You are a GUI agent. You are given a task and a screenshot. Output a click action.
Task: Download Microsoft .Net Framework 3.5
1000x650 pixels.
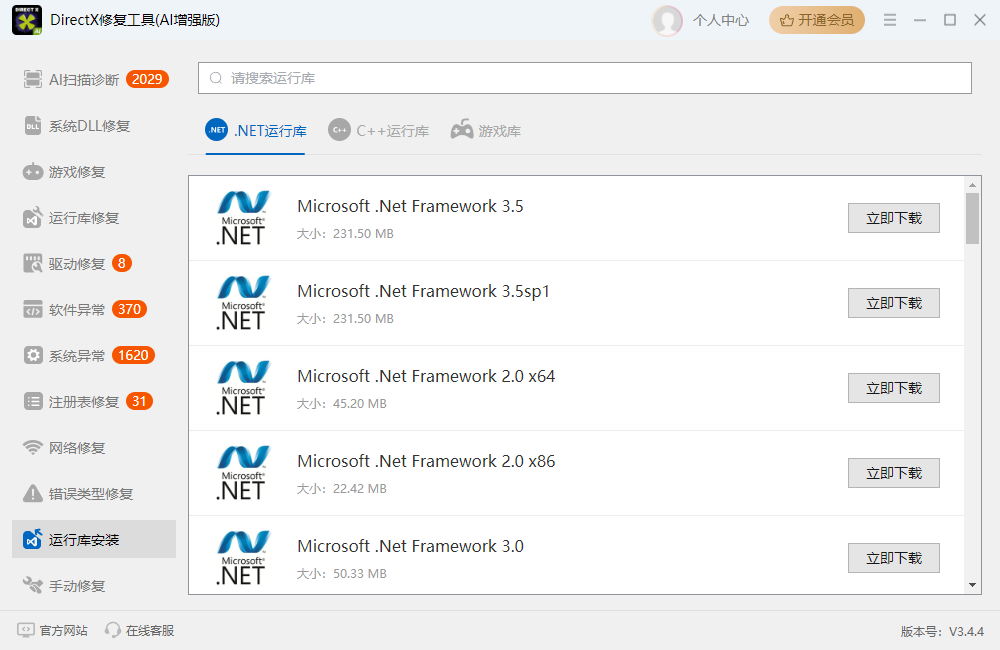[x=893, y=217]
